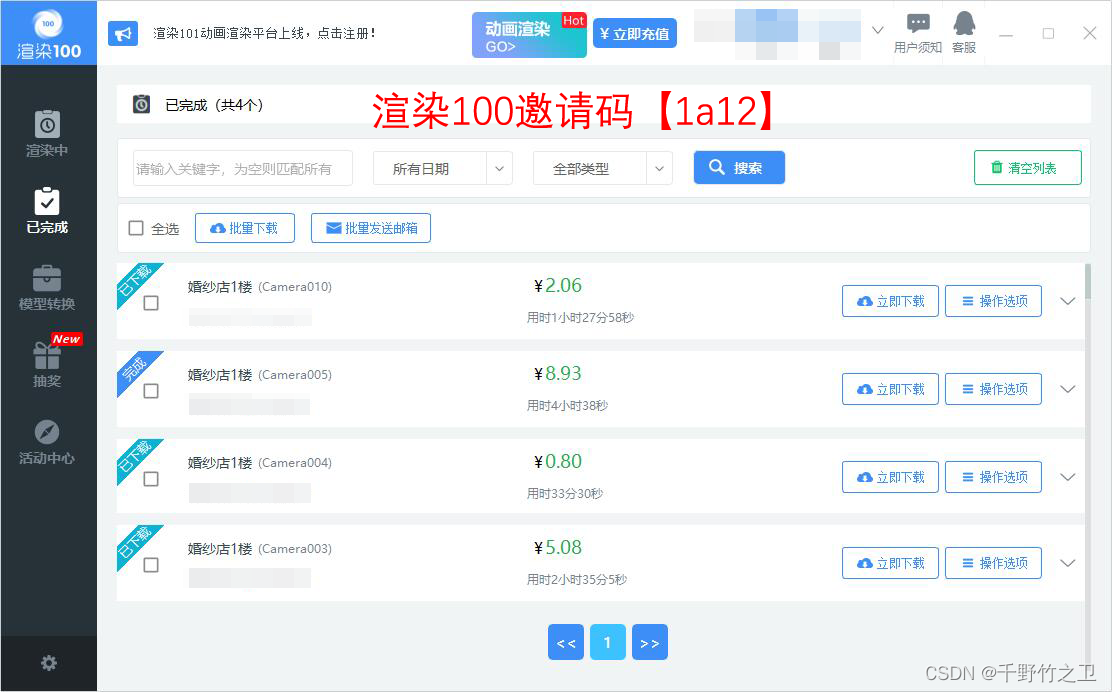Check the 婚纱店1楼 Camera003 checkbox
The width and height of the screenshot is (1112, 692).
point(152,565)
